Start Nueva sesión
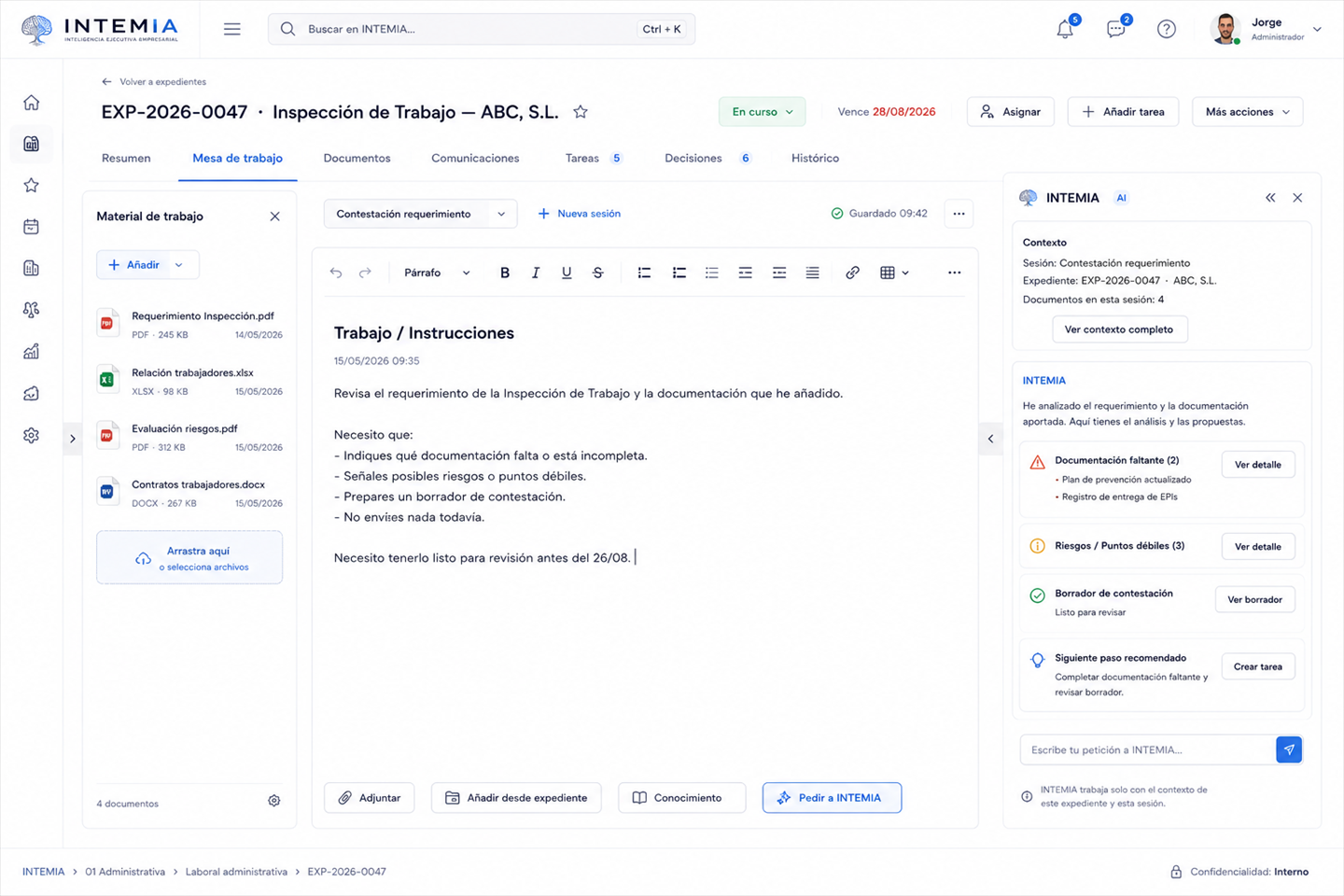The image size is (1344, 896). pyautogui.click(x=580, y=214)
